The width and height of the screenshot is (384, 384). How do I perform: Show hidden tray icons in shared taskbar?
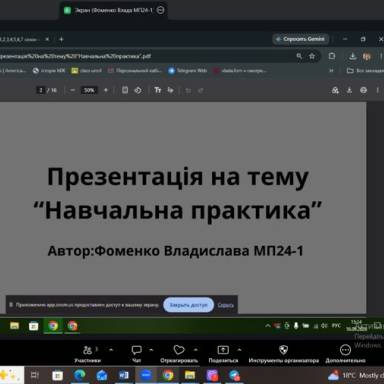click(x=268, y=326)
